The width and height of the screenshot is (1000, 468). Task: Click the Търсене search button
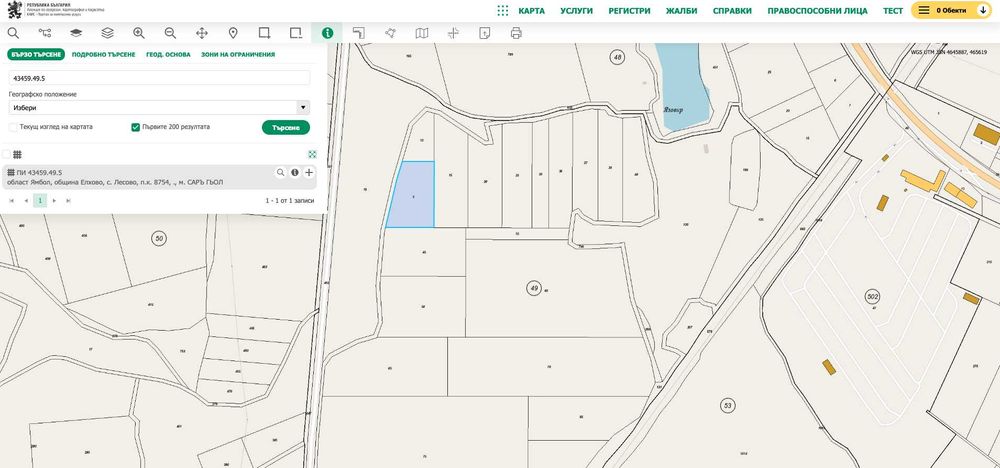286,128
